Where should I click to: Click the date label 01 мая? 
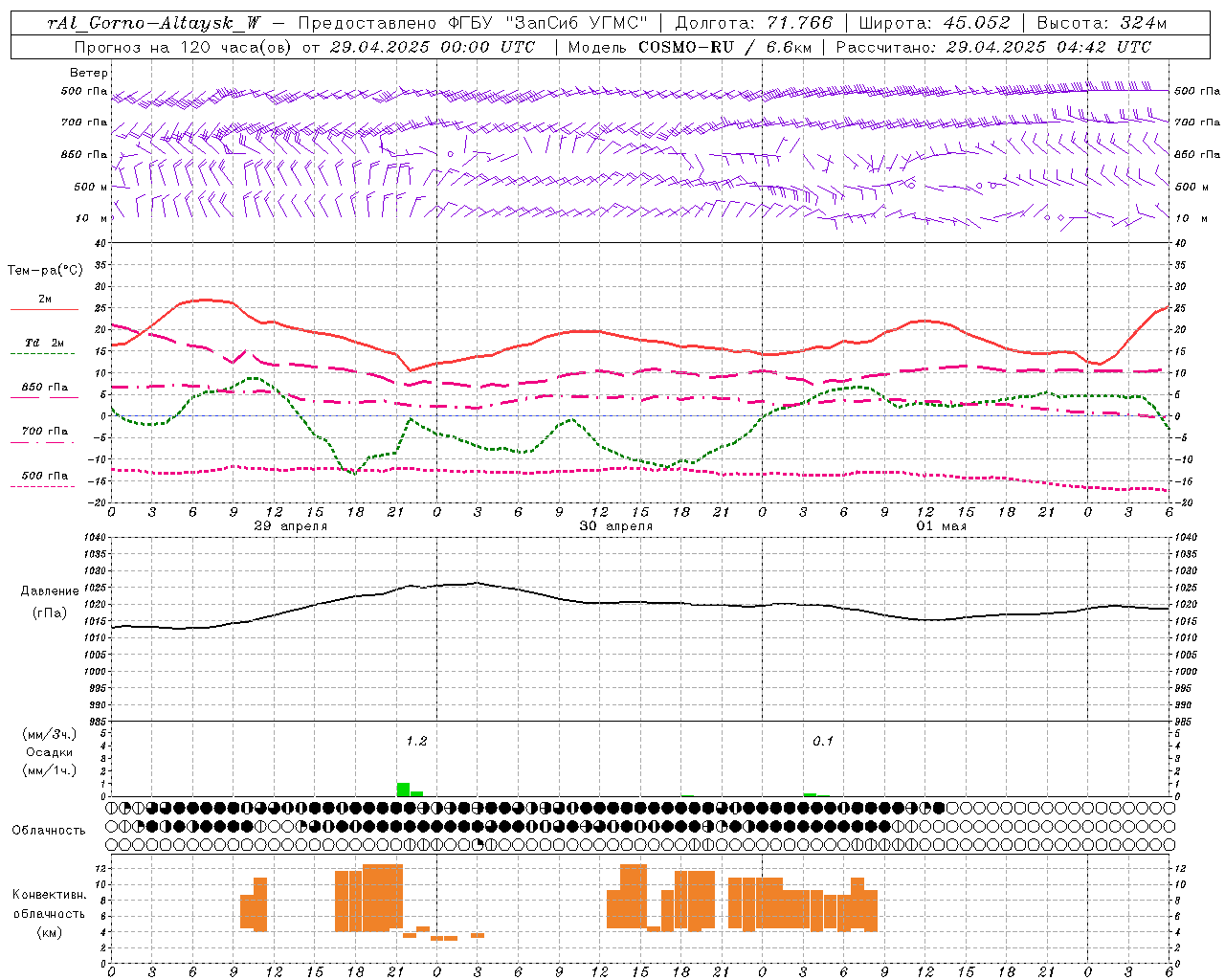coord(941,526)
